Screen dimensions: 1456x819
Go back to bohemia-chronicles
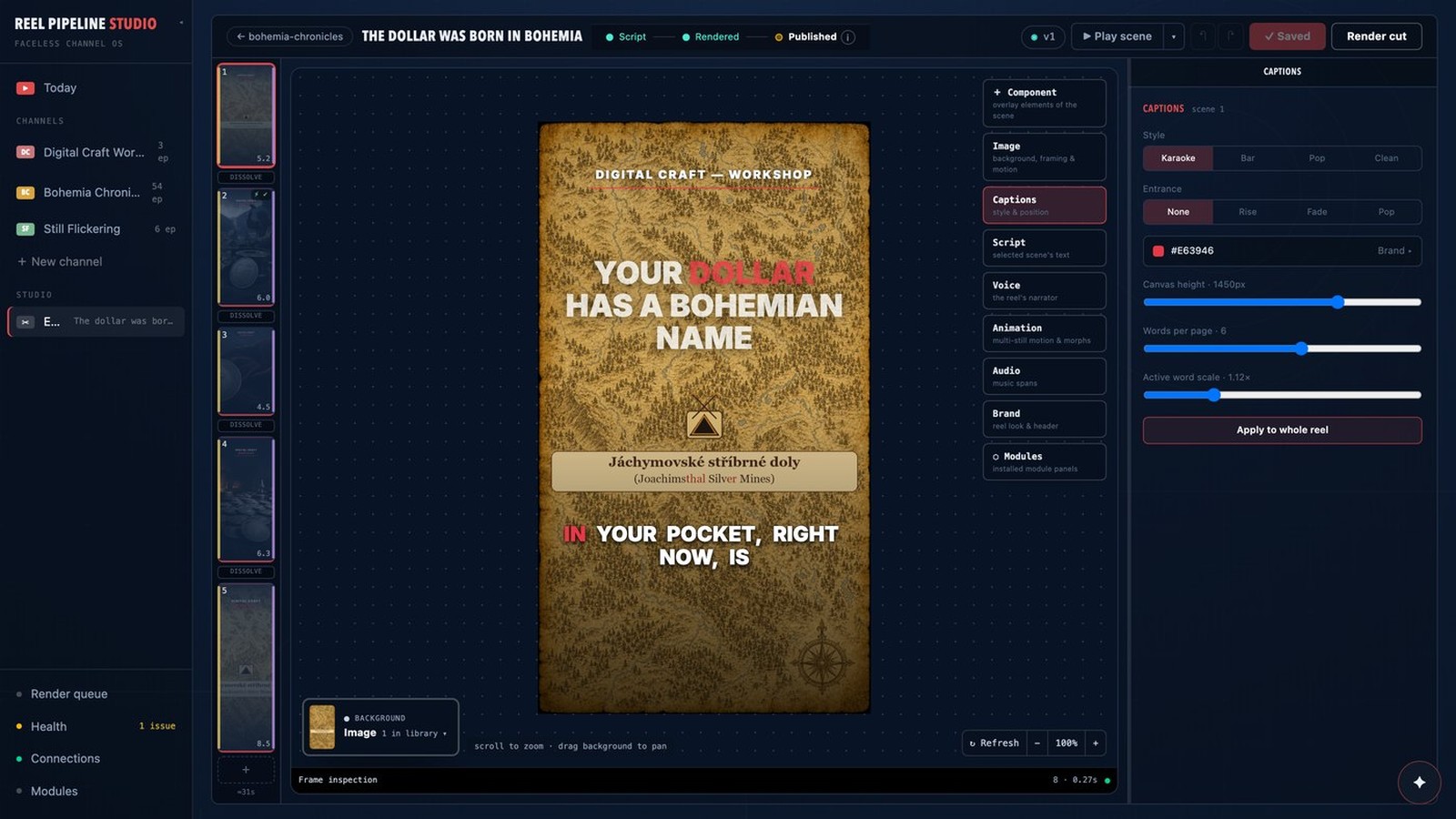coord(289,37)
